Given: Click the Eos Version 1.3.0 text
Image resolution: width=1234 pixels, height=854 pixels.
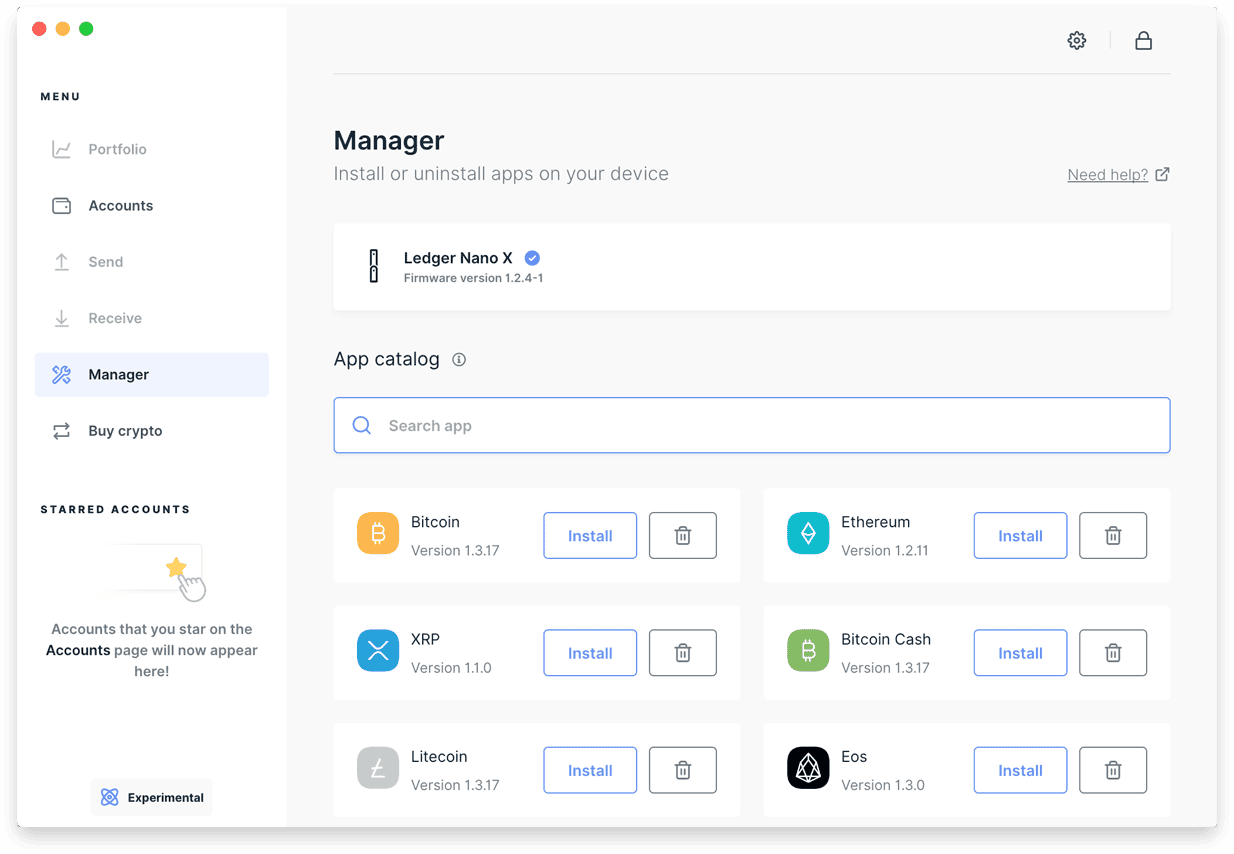Looking at the screenshot, I should coord(883,785).
